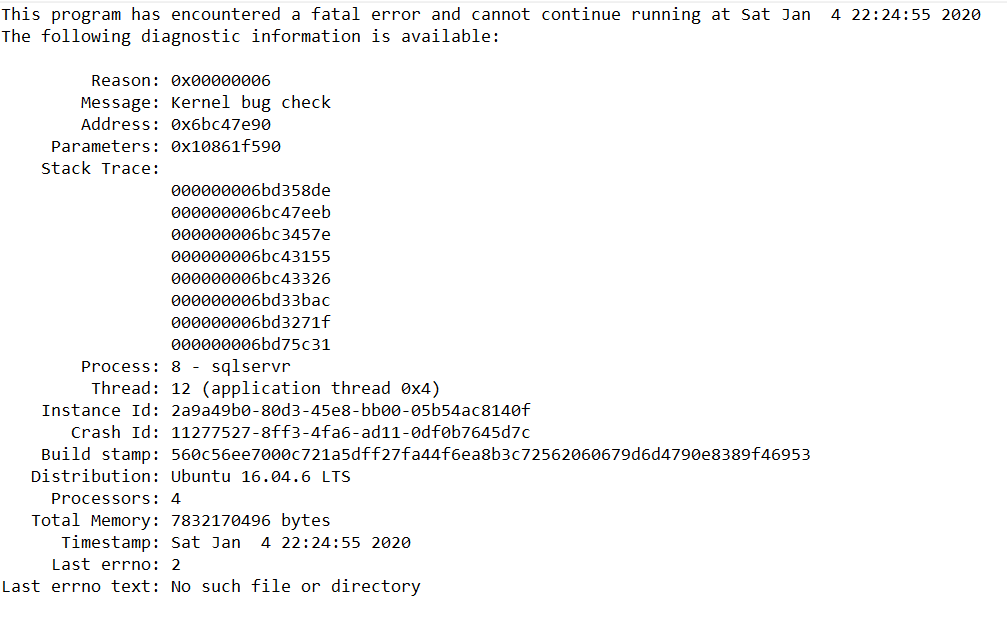
Task: Click the Parameters value 0x10861f590
Action: pyautogui.click(x=225, y=146)
